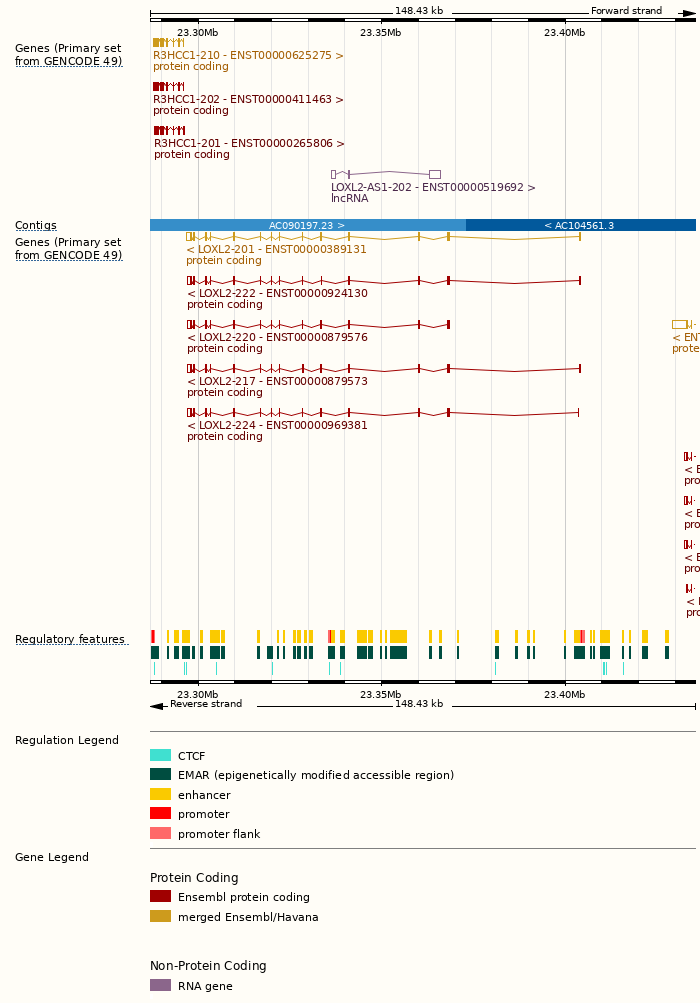Select contig AC090197.23 on the Contigs track
The width and height of the screenshot is (700, 1003).
307,225
